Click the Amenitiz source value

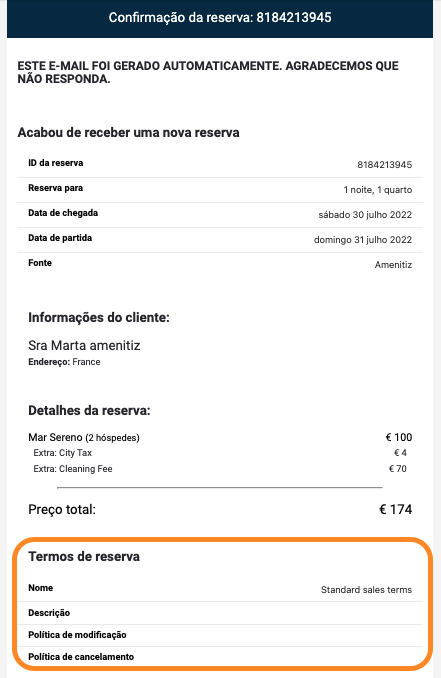(x=393, y=265)
